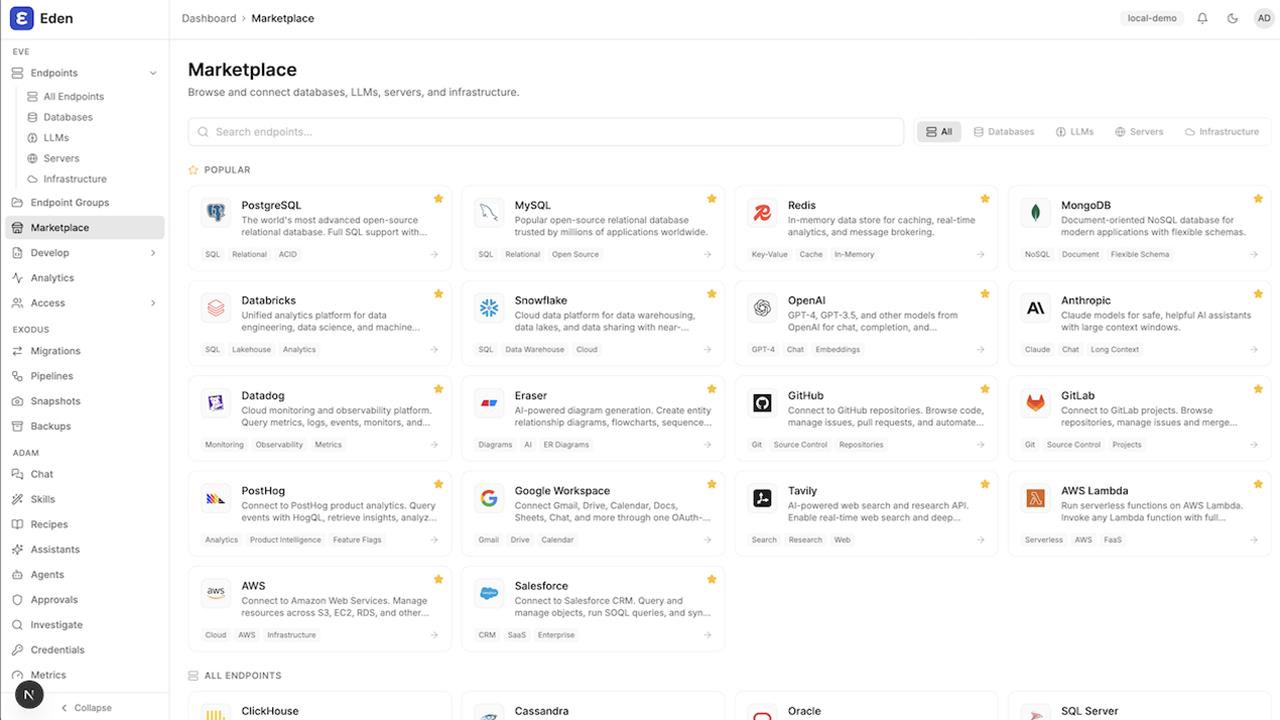Click the Eden logo icon
The width and height of the screenshot is (1280, 720).
(x=22, y=18)
